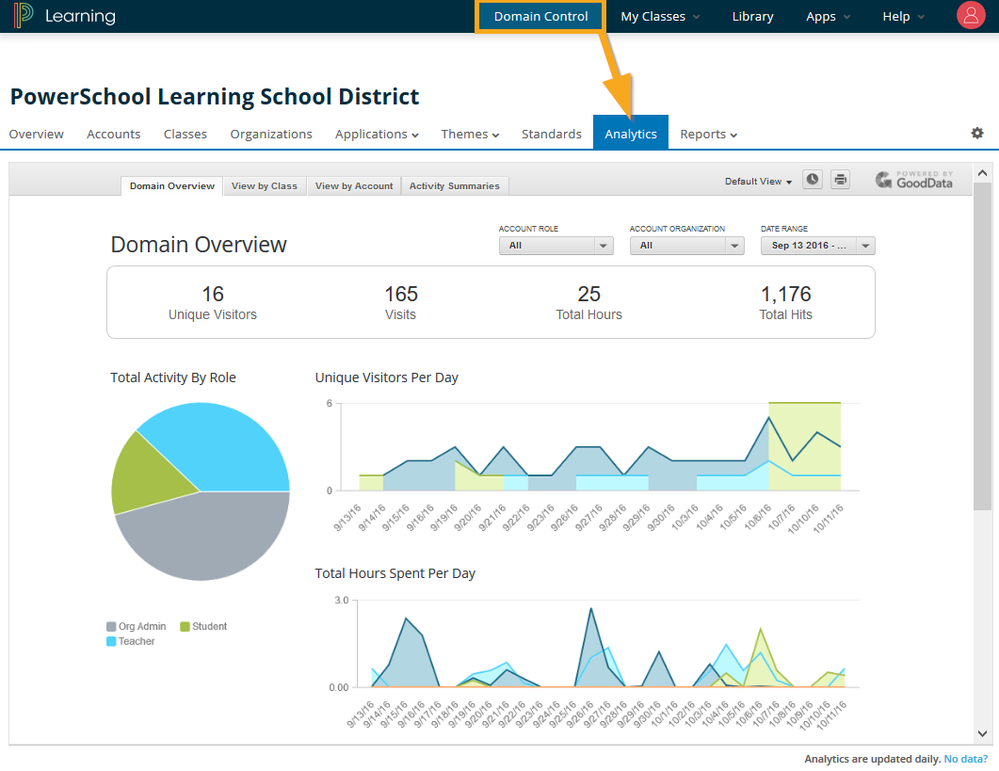Click the dashboard vertical scrollbar thumb
Image resolution: width=999 pixels, height=771 pixels.
[982, 346]
